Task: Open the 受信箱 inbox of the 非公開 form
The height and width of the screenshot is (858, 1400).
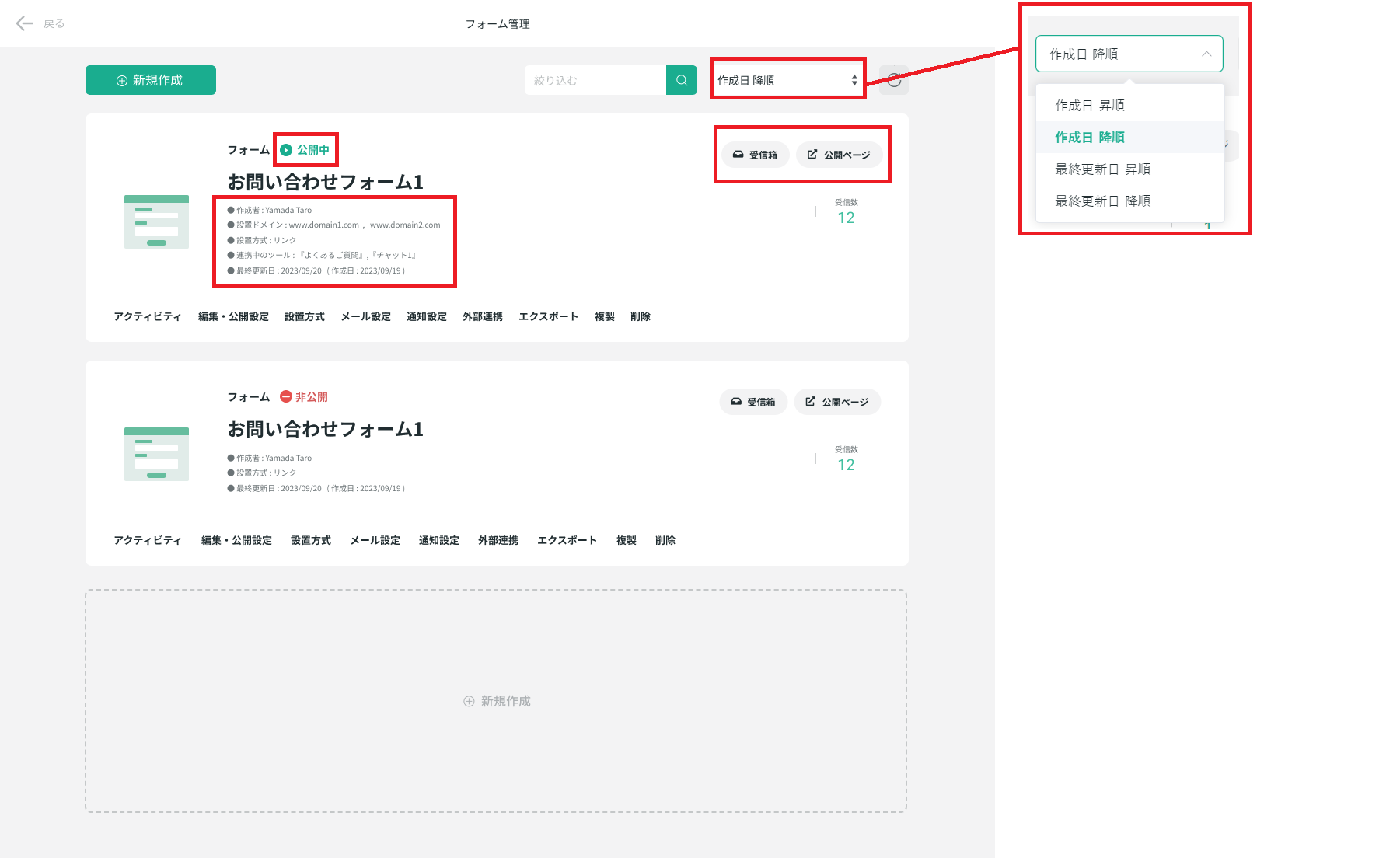Action: [752, 402]
